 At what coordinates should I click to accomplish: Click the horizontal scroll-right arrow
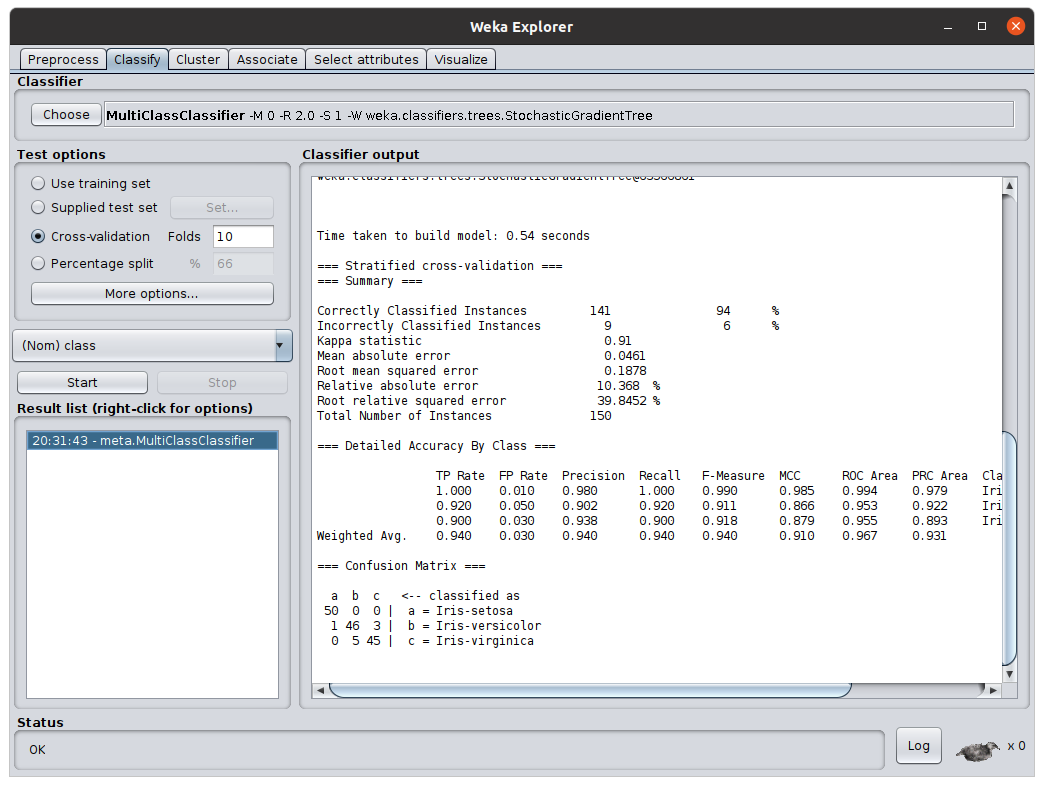(x=993, y=690)
